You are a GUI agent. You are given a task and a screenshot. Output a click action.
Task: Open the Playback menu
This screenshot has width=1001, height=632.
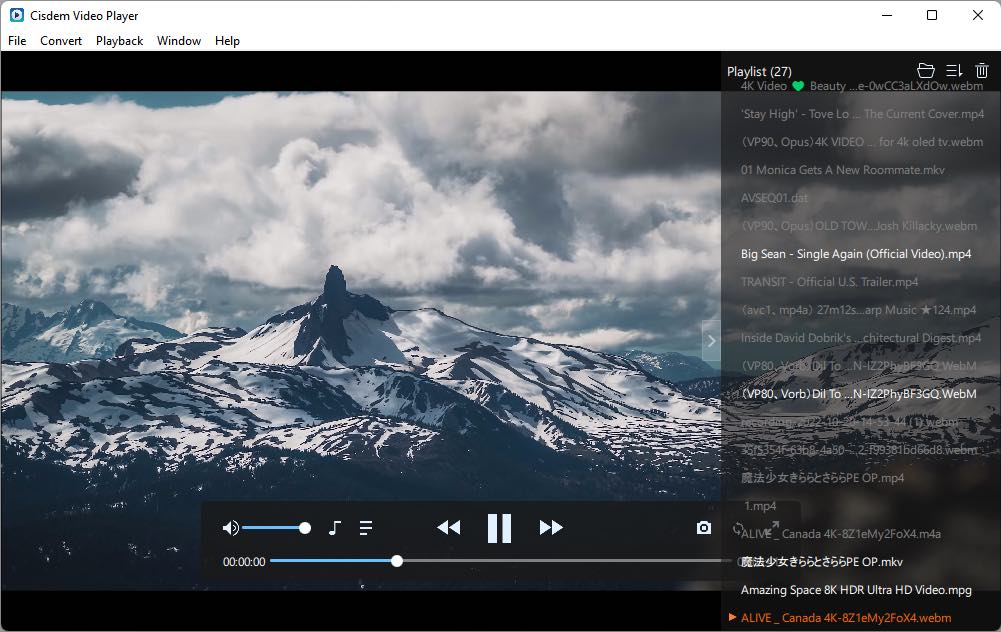(119, 41)
